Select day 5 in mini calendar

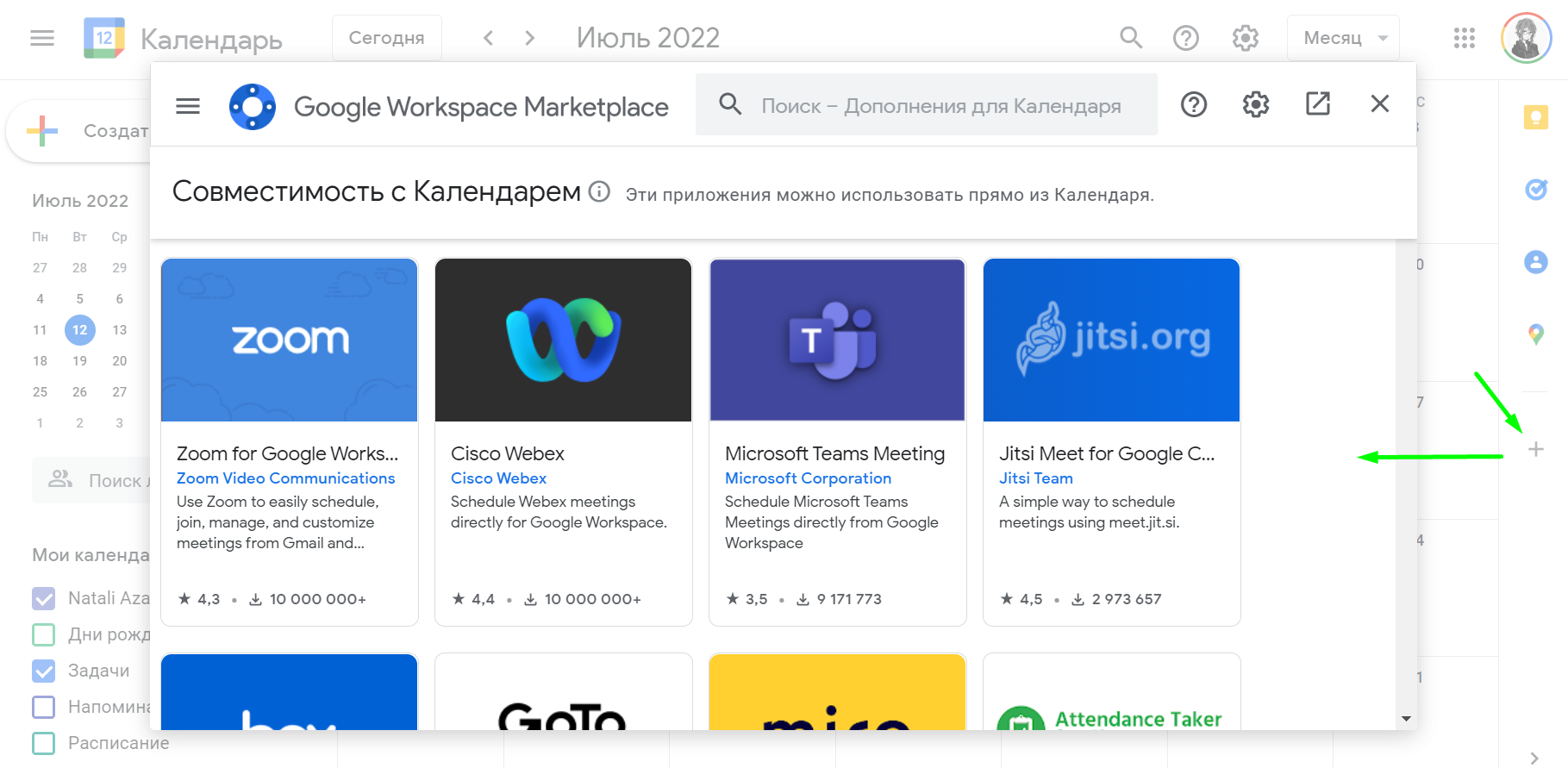(x=80, y=299)
